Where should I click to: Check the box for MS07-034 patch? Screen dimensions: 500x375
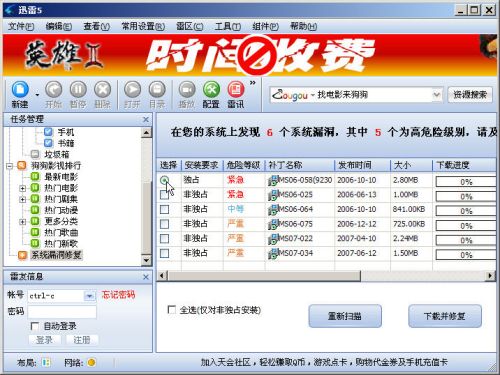click(x=164, y=253)
